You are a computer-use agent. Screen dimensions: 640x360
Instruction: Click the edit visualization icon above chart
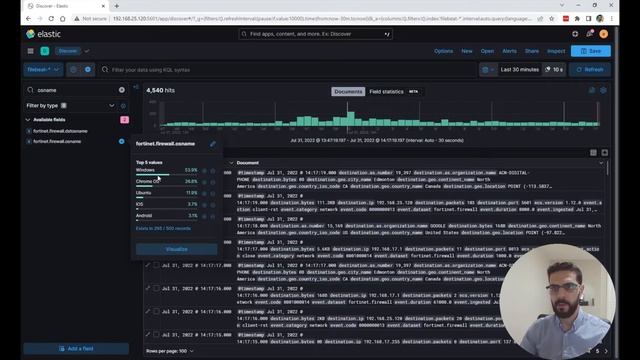click(x=592, y=90)
